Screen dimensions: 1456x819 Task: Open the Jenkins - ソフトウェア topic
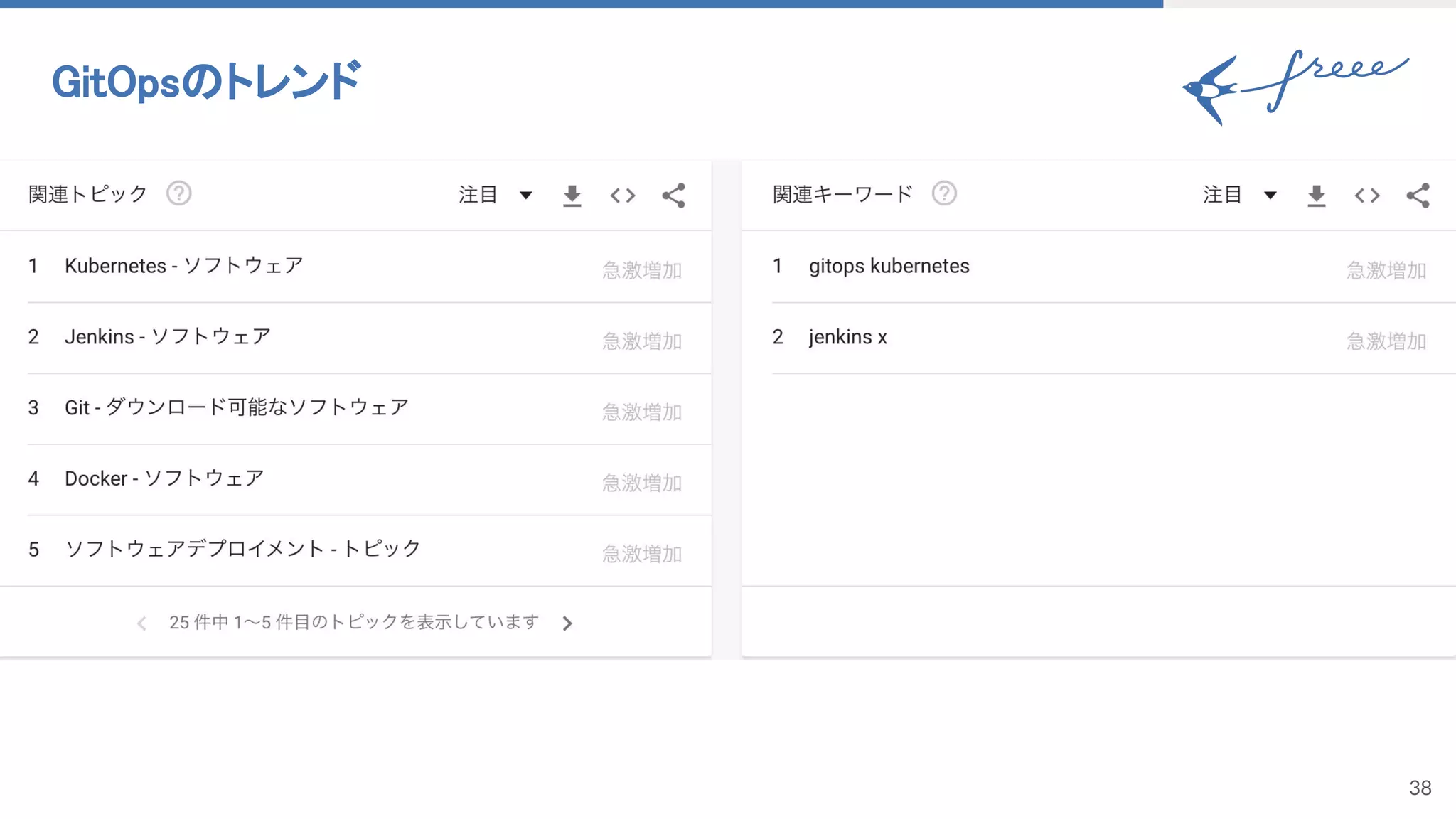pos(168,336)
